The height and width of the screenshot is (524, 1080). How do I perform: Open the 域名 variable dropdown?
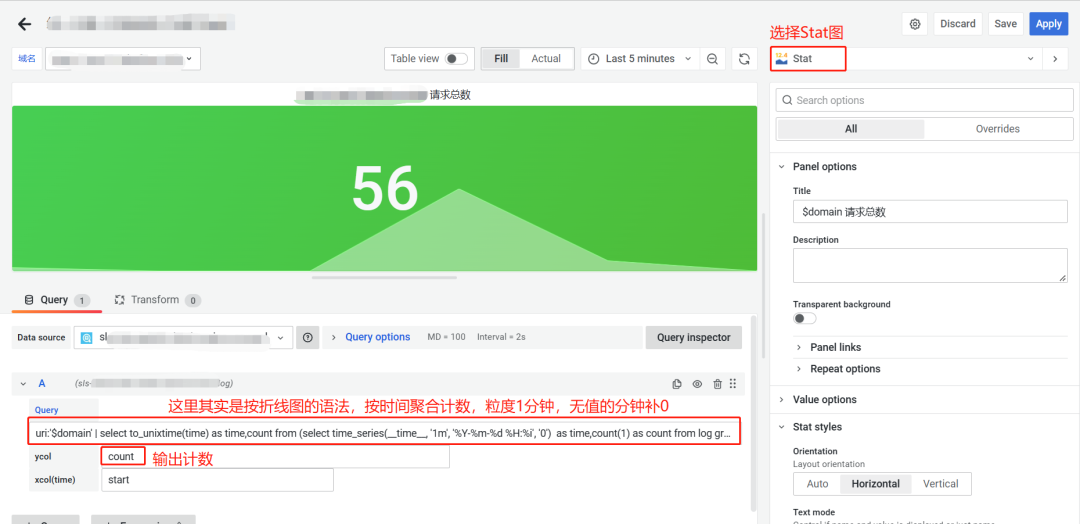(x=123, y=59)
